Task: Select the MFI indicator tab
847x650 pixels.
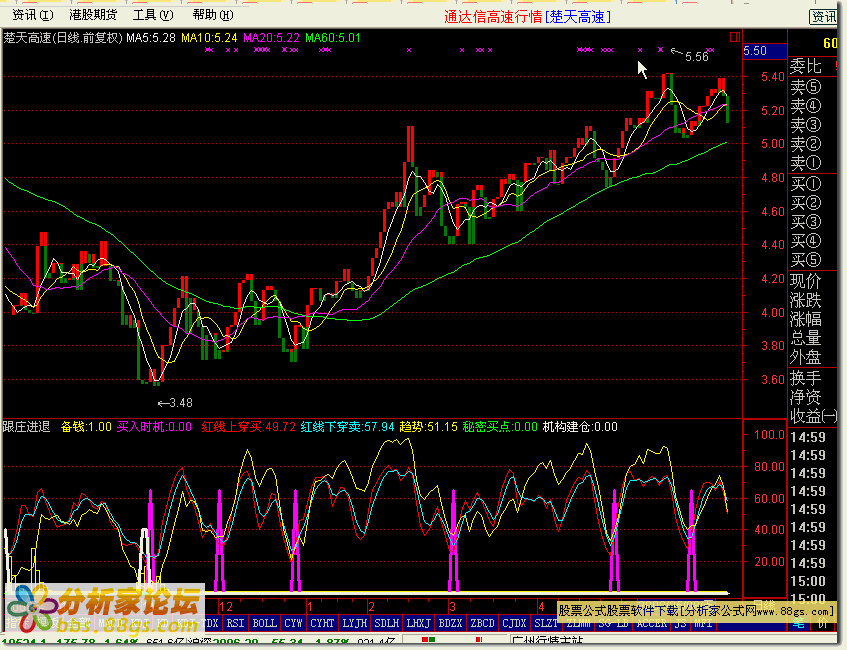Action: coord(703,624)
